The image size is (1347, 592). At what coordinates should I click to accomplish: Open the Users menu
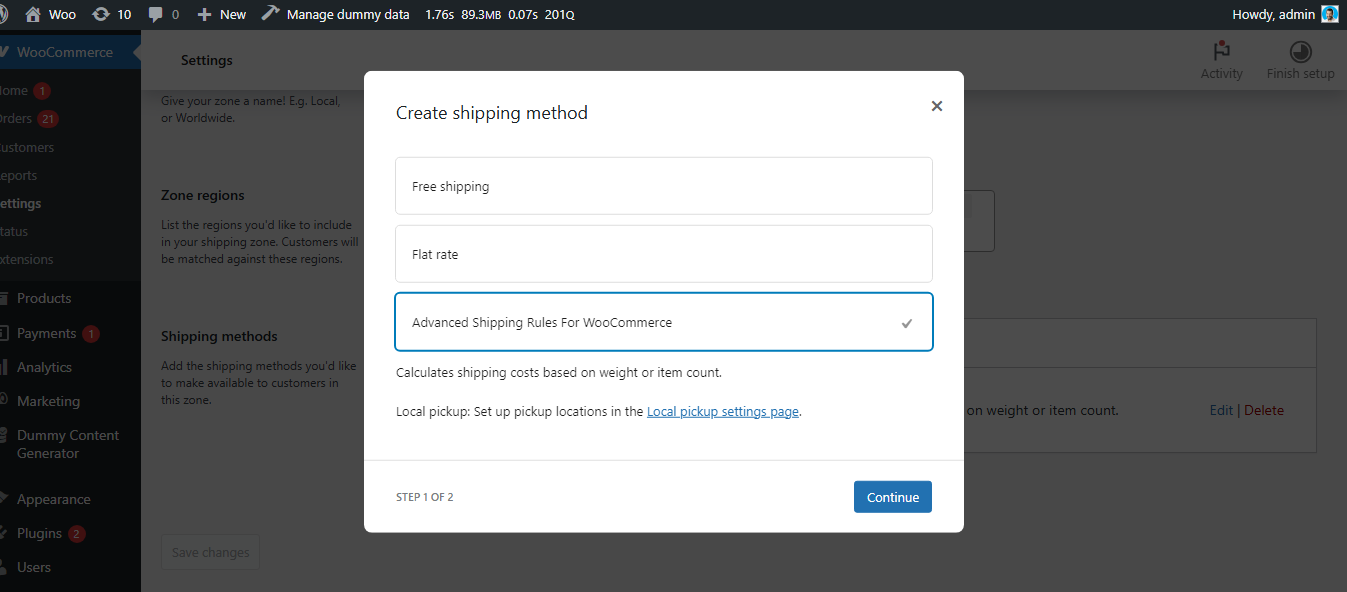33,567
